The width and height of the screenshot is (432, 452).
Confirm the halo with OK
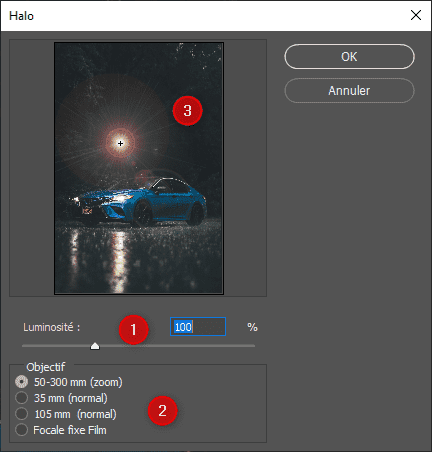[349, 57]
